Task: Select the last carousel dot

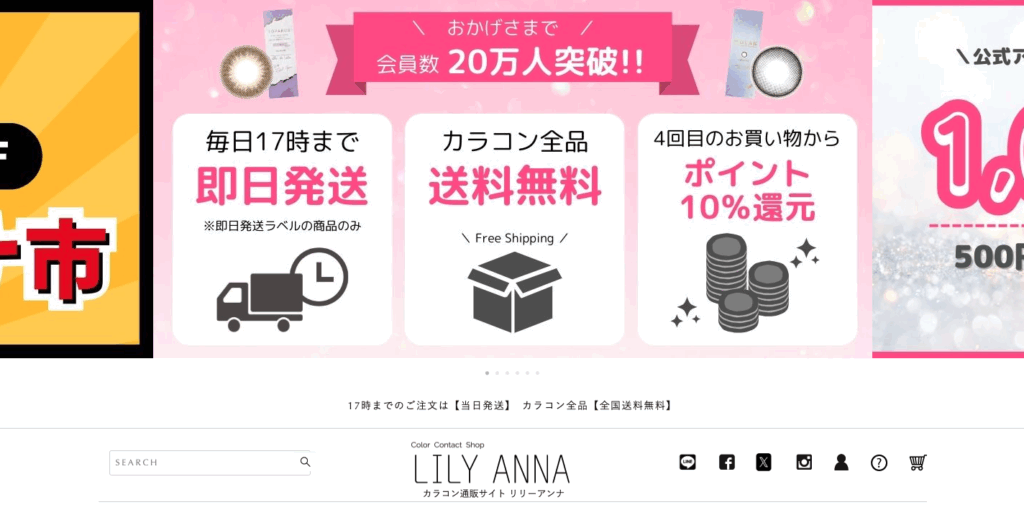Action: click(x=537, y=373)
